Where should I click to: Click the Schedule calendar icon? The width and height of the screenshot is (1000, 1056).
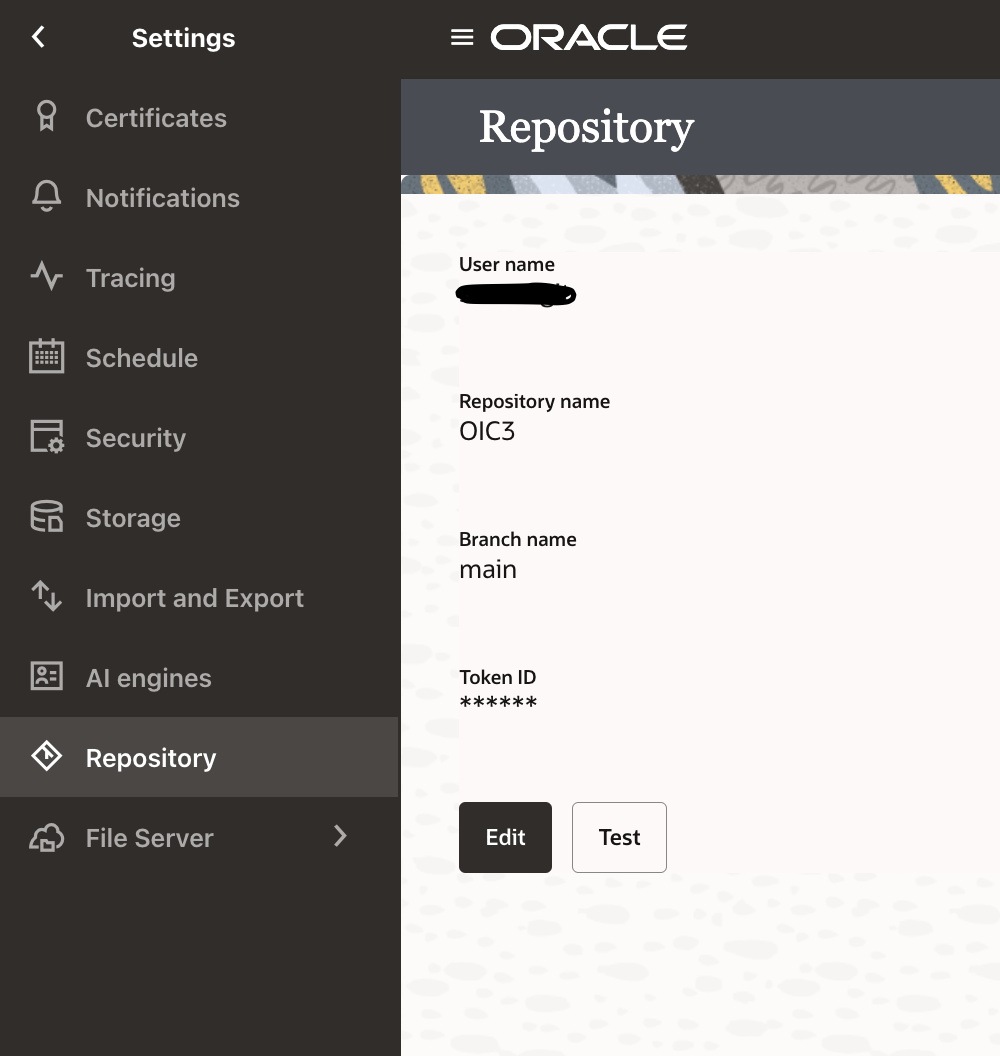coord(46,356)
